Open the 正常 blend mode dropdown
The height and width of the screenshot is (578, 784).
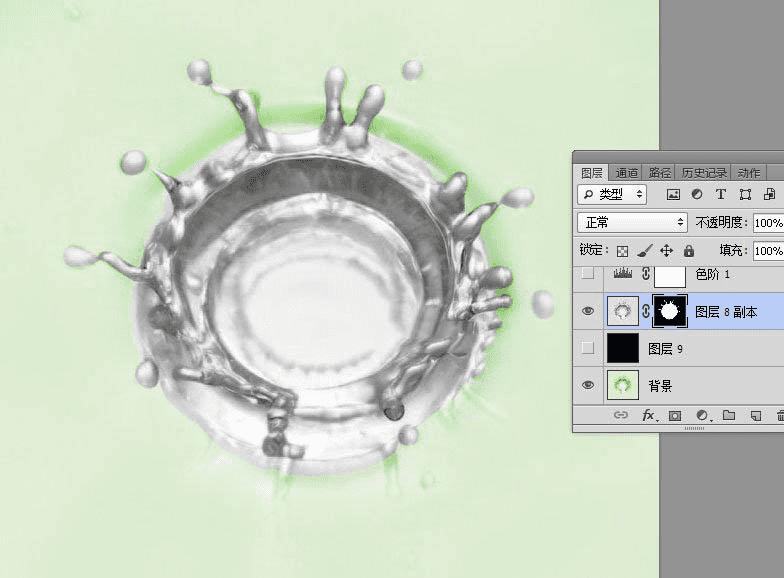[x=632, y=222]
